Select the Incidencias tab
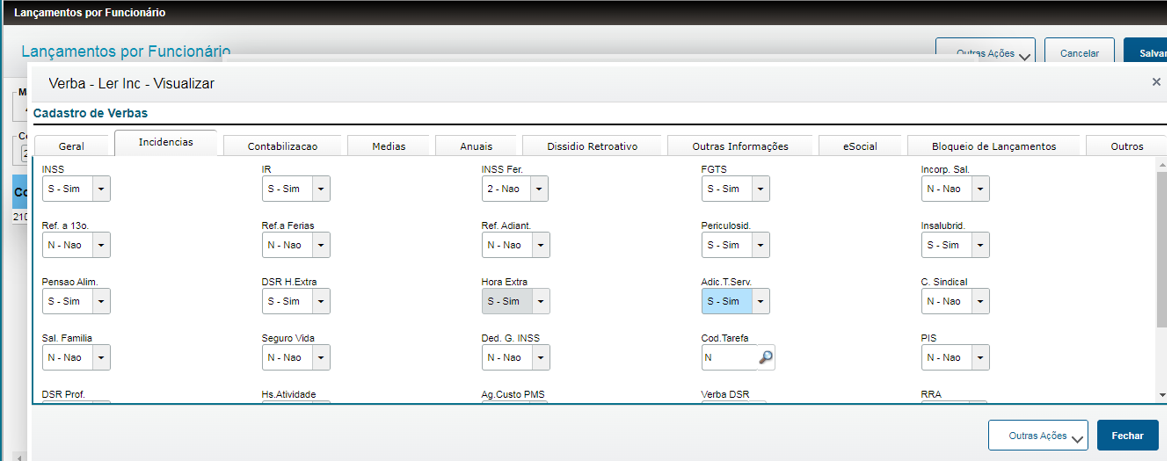Screen dimensions: 1167x461 tap(166, 142)
